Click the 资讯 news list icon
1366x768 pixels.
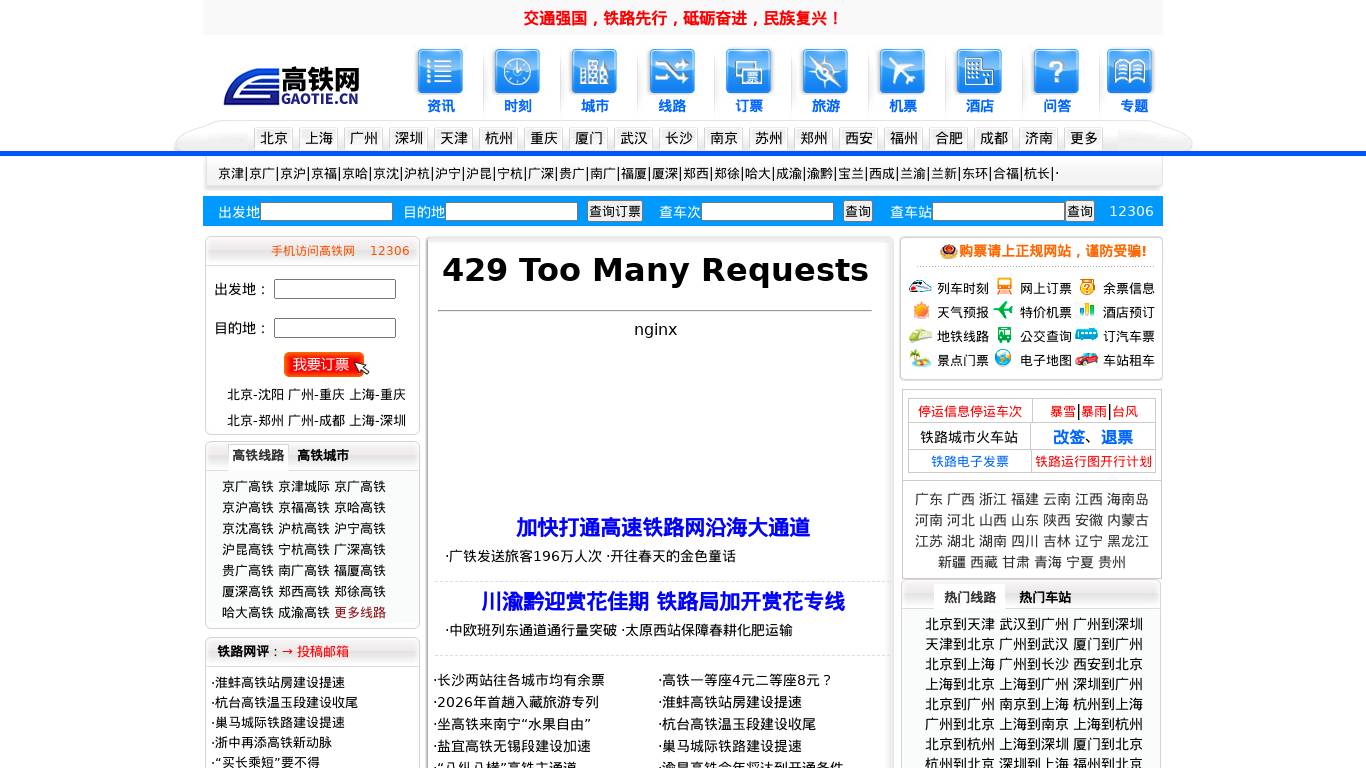click(x=440, y=72)
